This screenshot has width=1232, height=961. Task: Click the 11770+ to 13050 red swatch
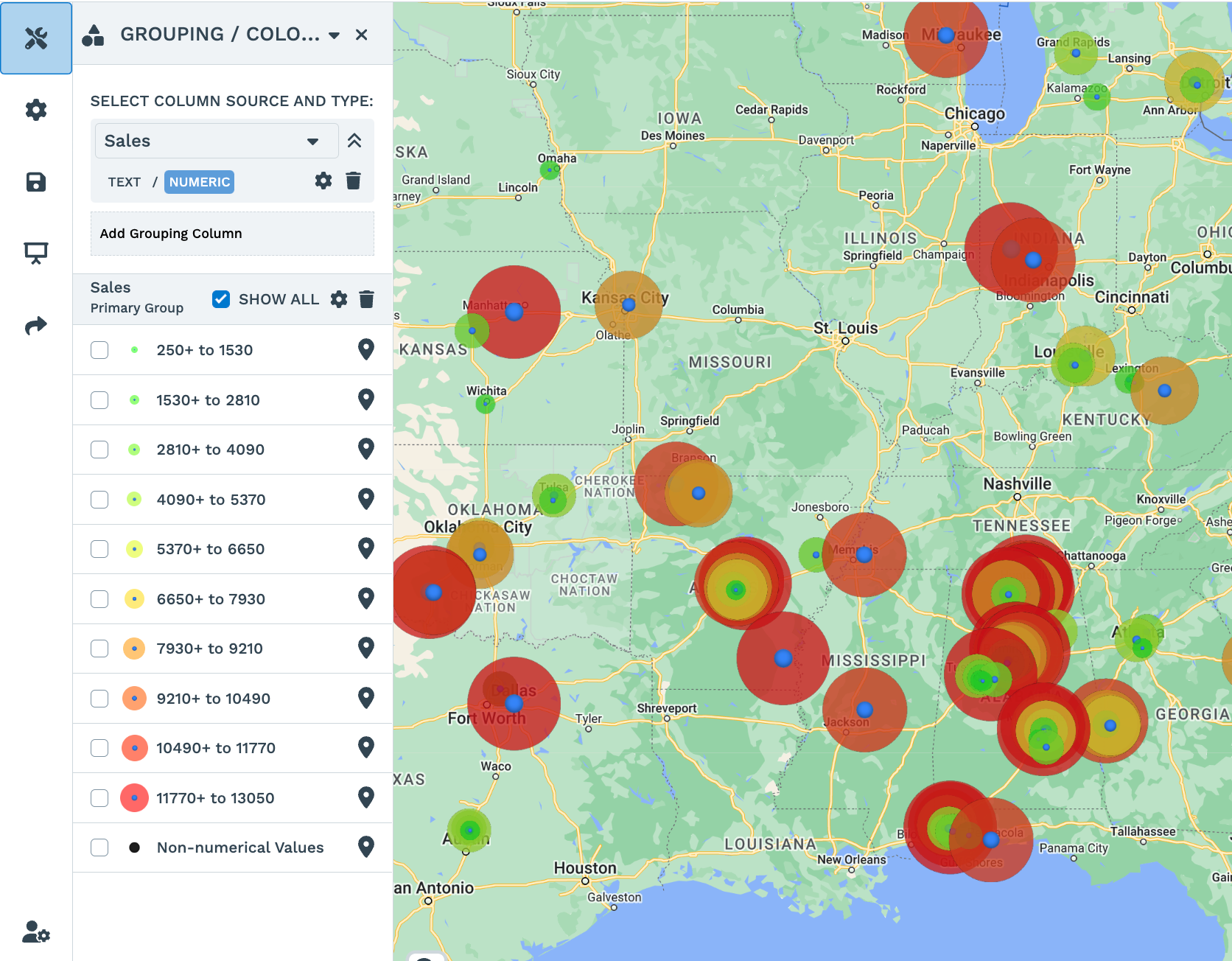coord(134,798)
